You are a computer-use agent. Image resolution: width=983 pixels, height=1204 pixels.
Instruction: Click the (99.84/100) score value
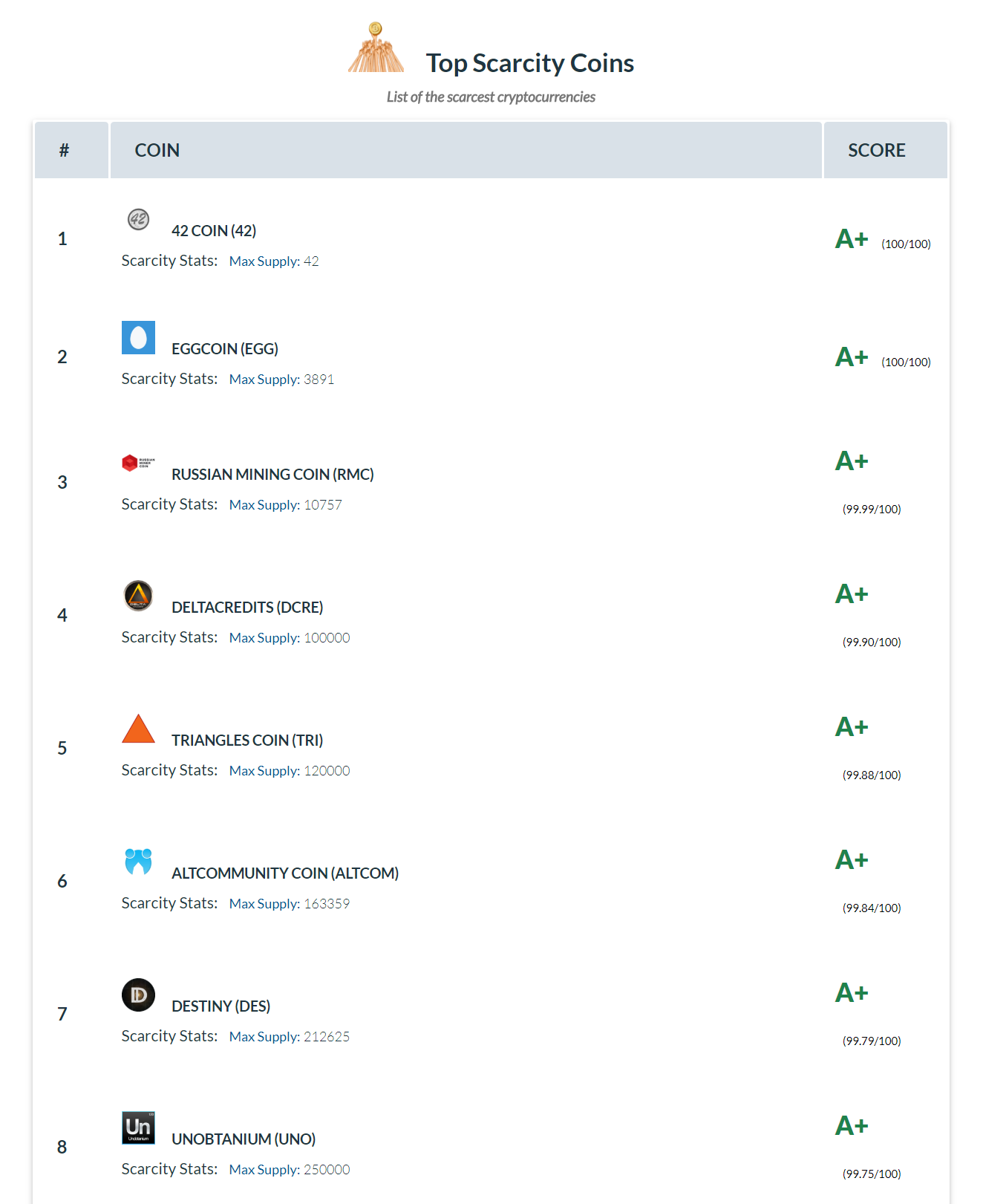(872, 908)
